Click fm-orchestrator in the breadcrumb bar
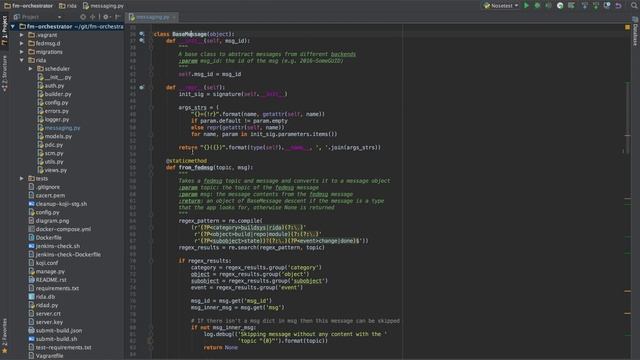The image size is (640, 360). 28,6
